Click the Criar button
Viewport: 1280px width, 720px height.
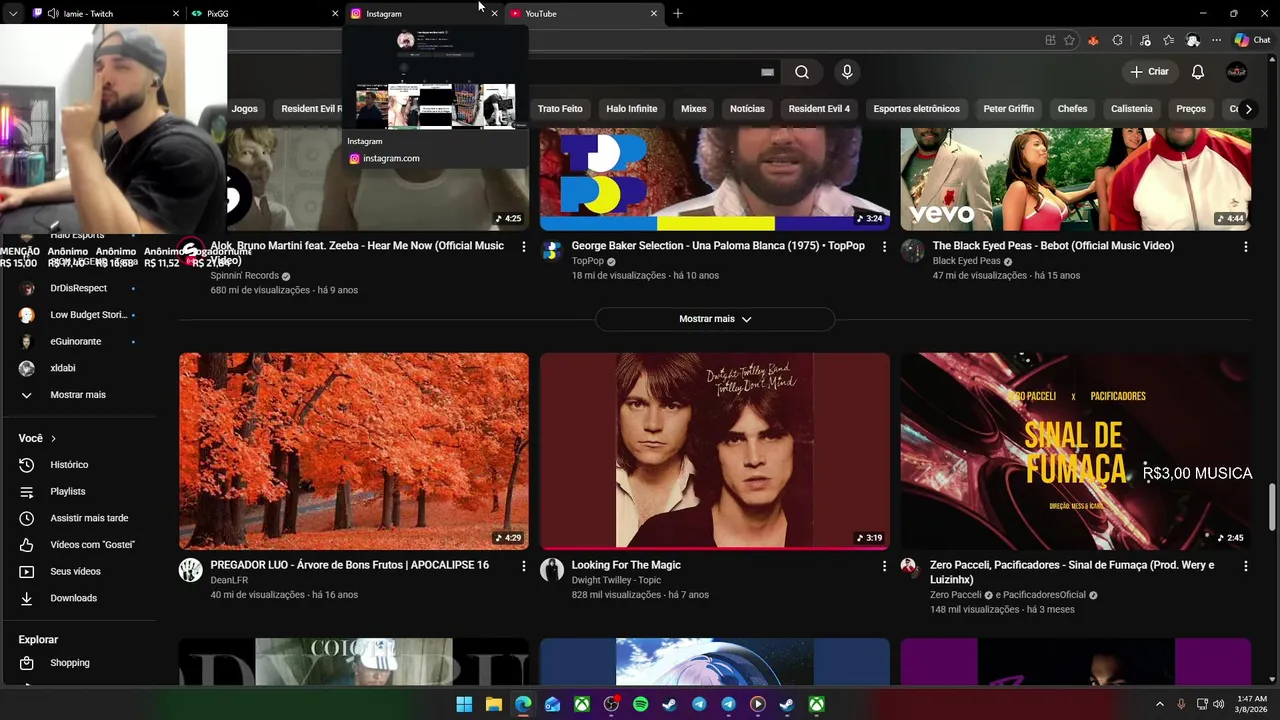pyautogui.click(x=1149, y=72)
